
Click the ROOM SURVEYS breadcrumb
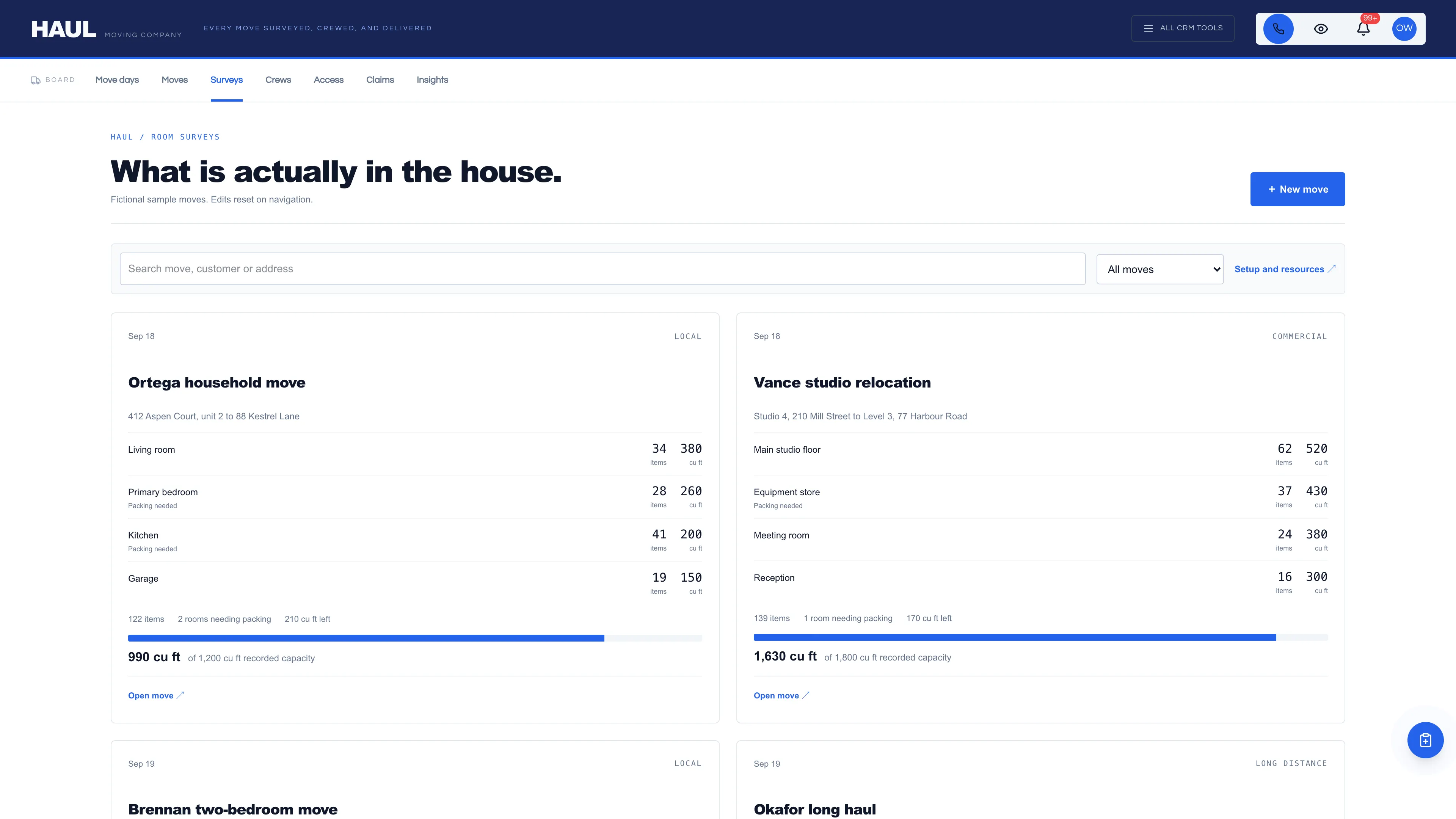[185, 137]
